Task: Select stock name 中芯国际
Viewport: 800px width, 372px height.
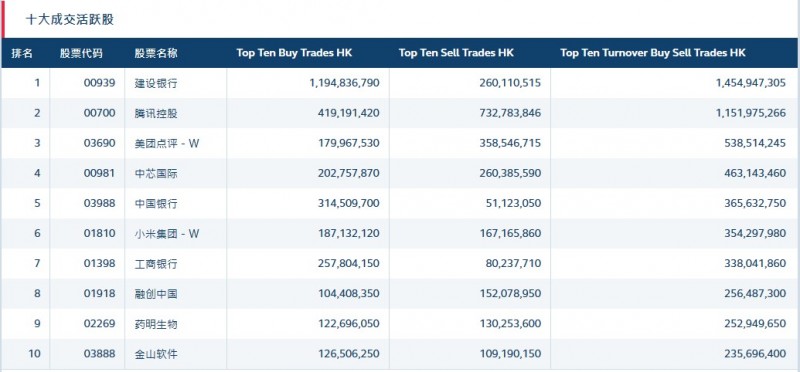Action: click(x=156, y=173)
